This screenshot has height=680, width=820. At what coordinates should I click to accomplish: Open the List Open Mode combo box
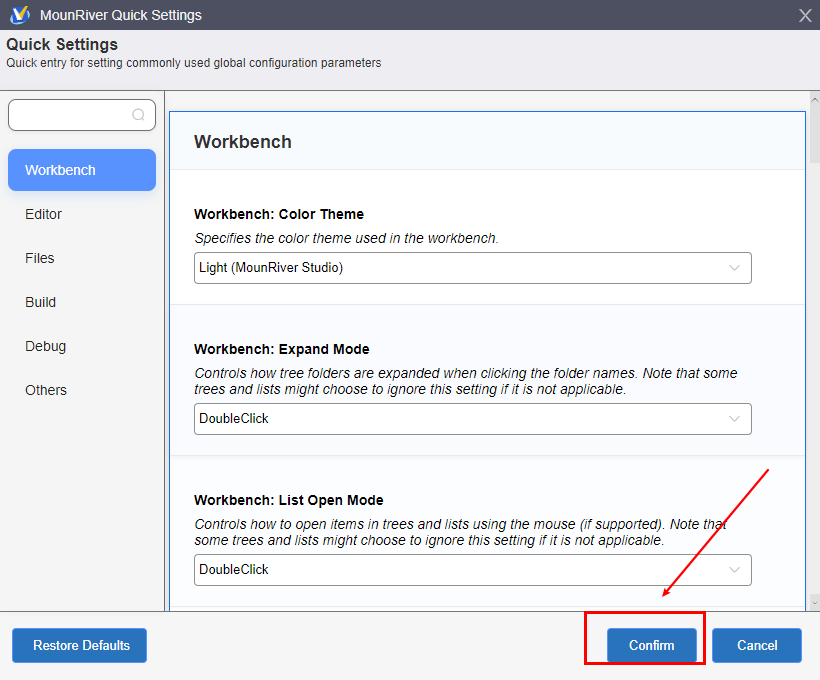473,570
